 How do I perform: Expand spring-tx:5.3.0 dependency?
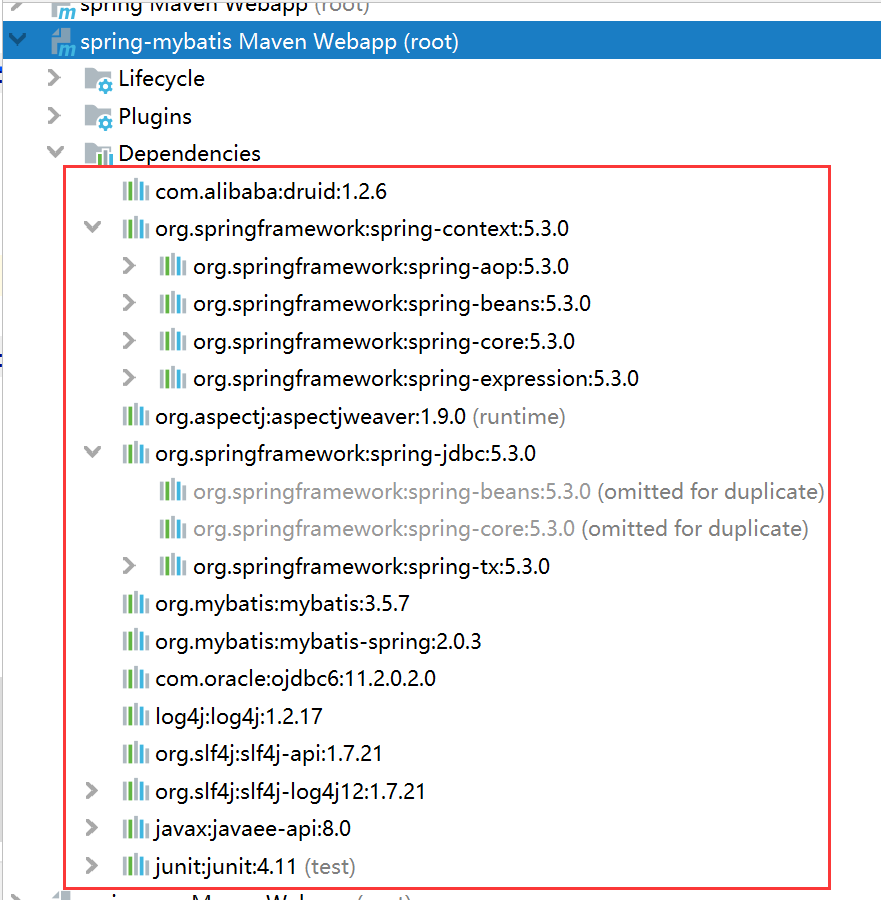pos(130,566)
